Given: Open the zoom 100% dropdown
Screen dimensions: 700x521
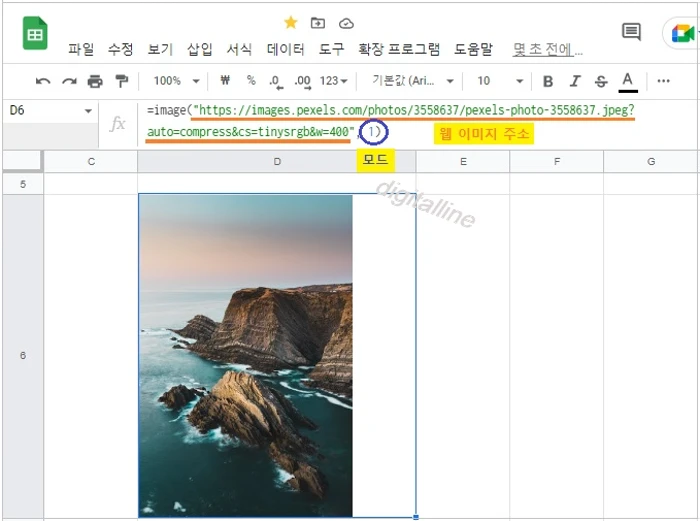Looking at the screenshot, I should pos(176,81).
